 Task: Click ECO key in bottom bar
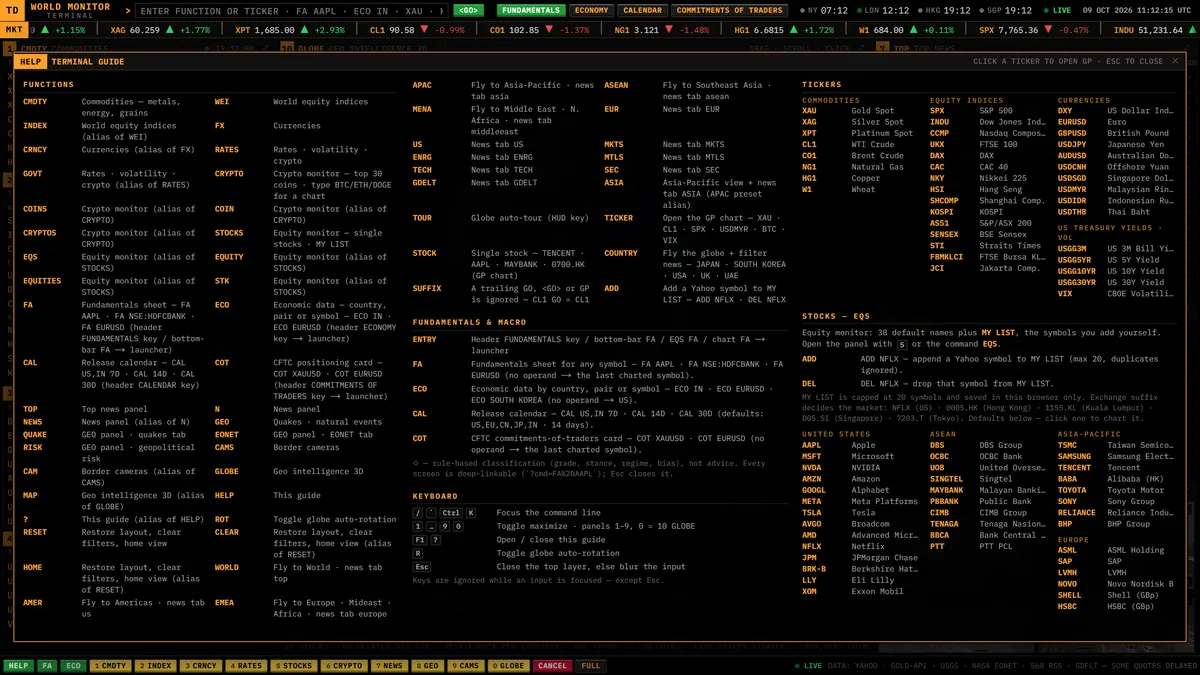(73, 665)
